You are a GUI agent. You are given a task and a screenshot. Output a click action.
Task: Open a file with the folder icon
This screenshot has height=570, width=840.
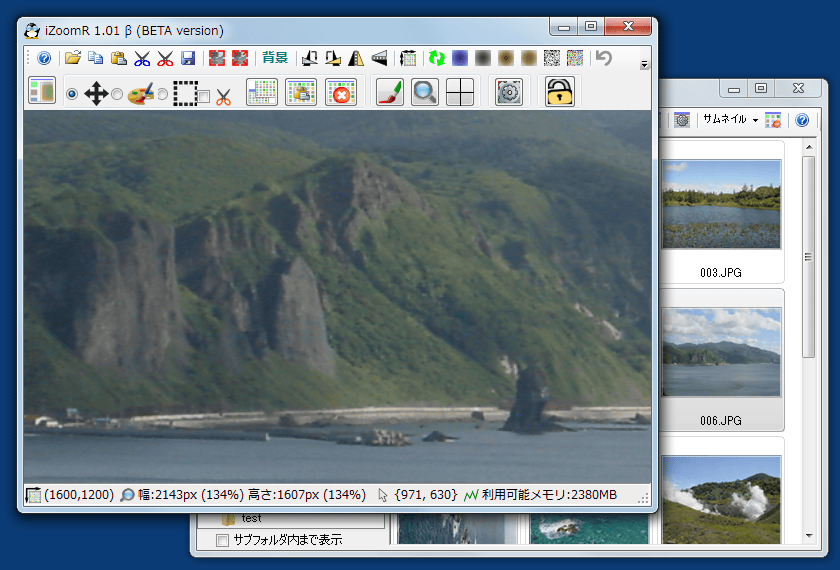click(73, 58)
